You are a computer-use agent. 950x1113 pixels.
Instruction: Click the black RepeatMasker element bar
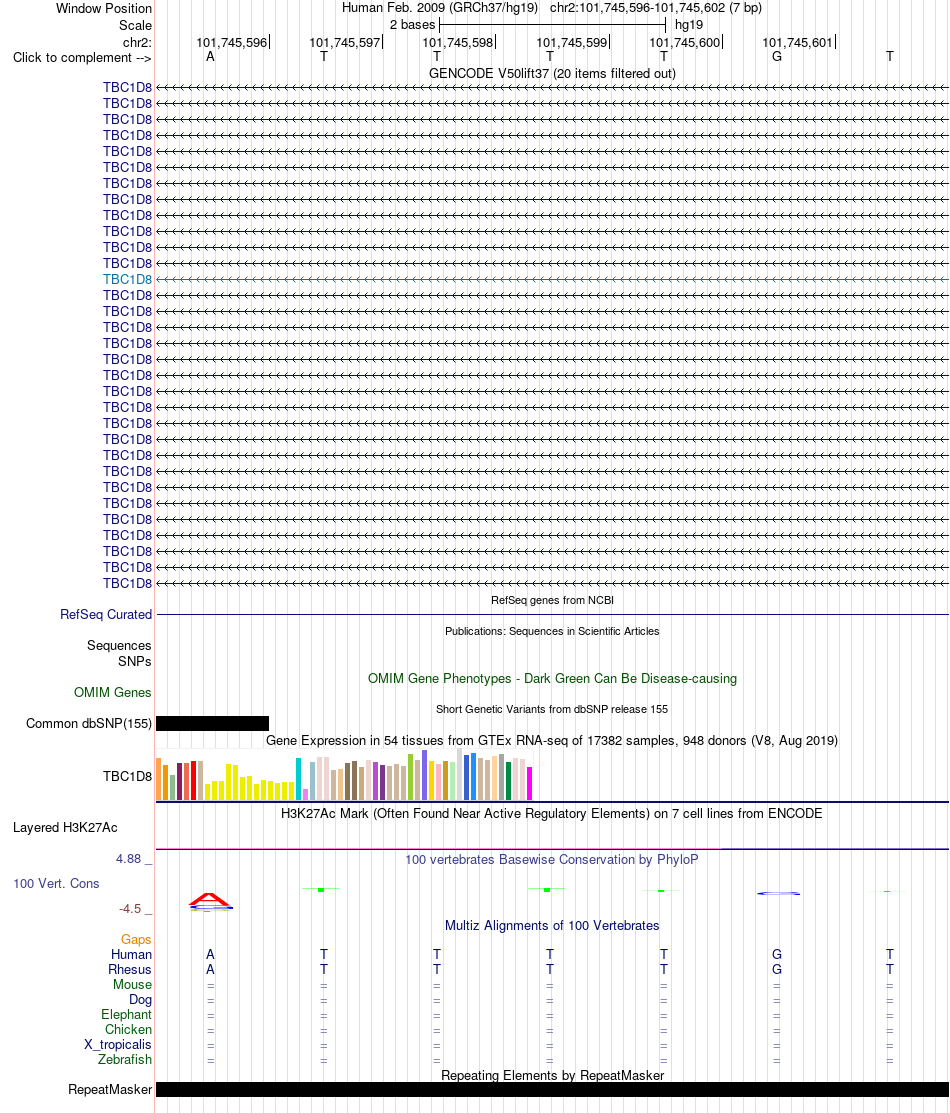point(552,1090)
